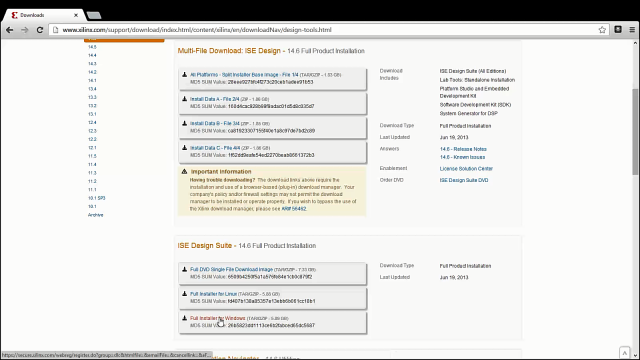
Task: Click the browser back arrow
Action: tap(10, 30)
